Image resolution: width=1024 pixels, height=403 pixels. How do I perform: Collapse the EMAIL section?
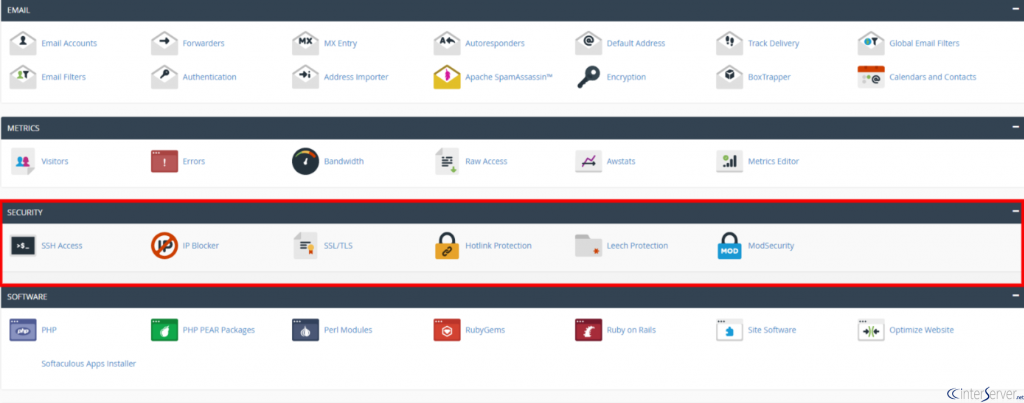1016,9
